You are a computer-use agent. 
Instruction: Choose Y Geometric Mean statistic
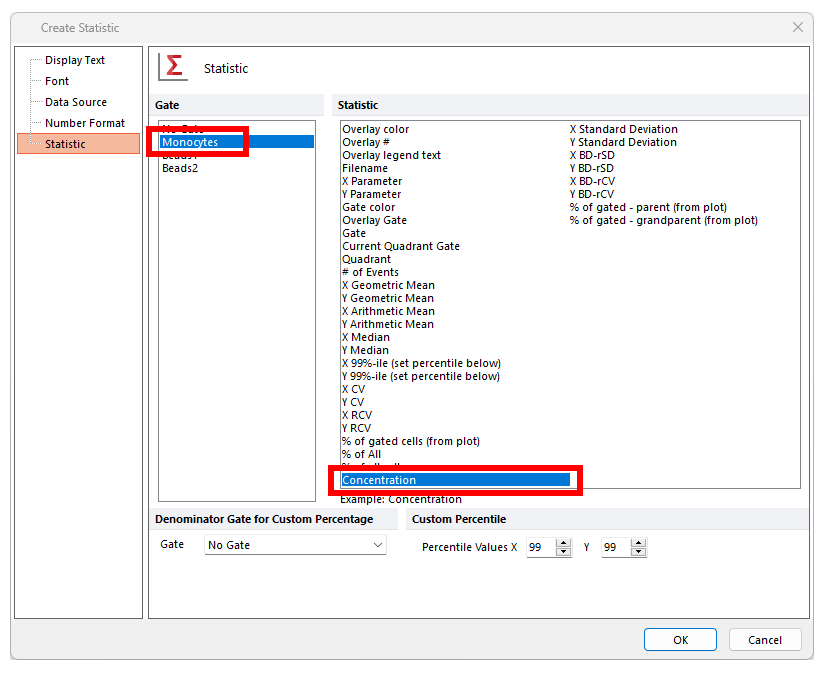click(x=388, y=298)
